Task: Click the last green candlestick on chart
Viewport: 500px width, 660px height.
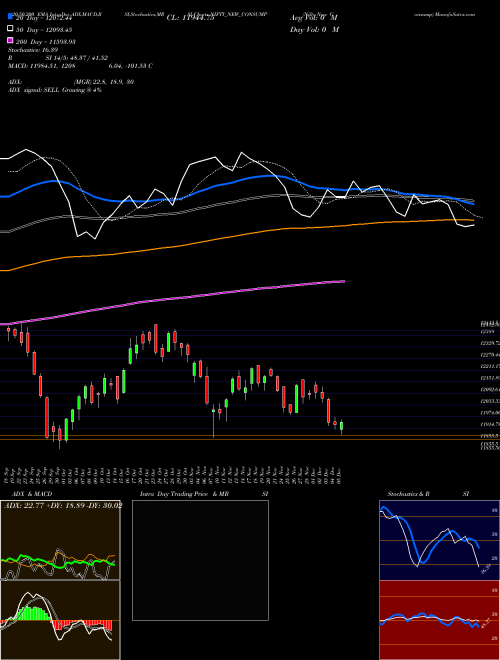Action: [341, 426]
